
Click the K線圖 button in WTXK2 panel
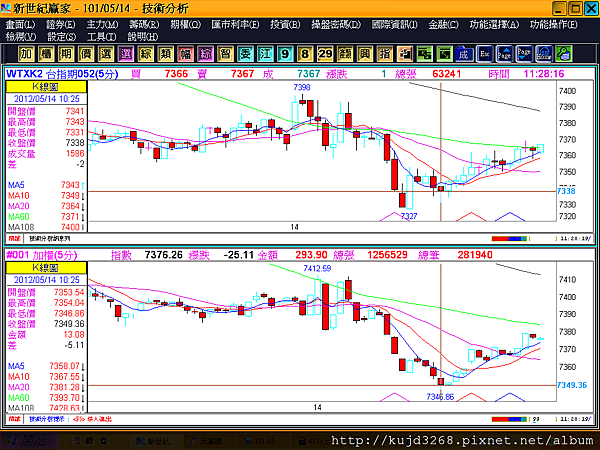pos(46,87)
